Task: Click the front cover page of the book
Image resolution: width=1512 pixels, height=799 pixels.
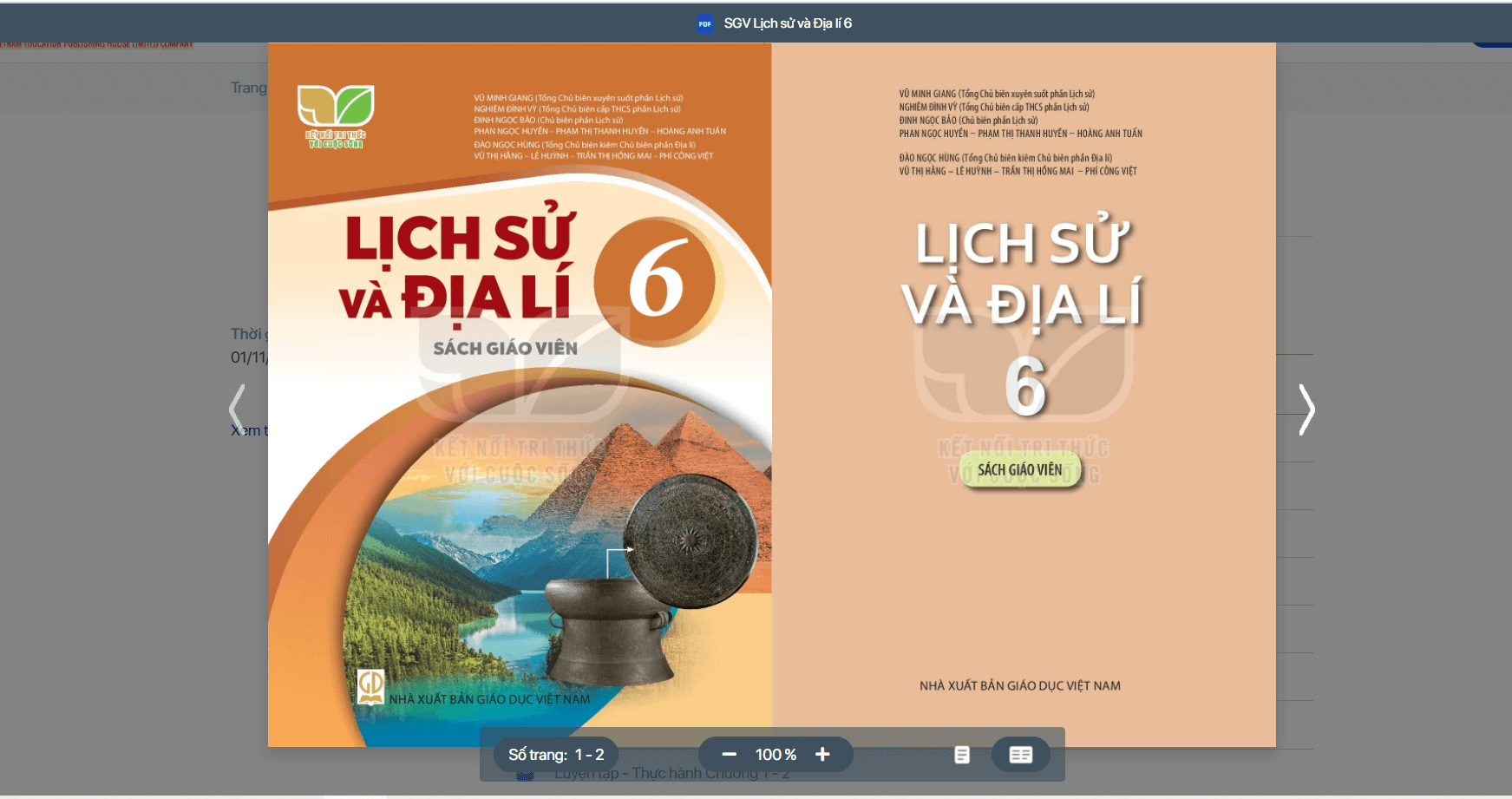Action: [x=520, y=395]
